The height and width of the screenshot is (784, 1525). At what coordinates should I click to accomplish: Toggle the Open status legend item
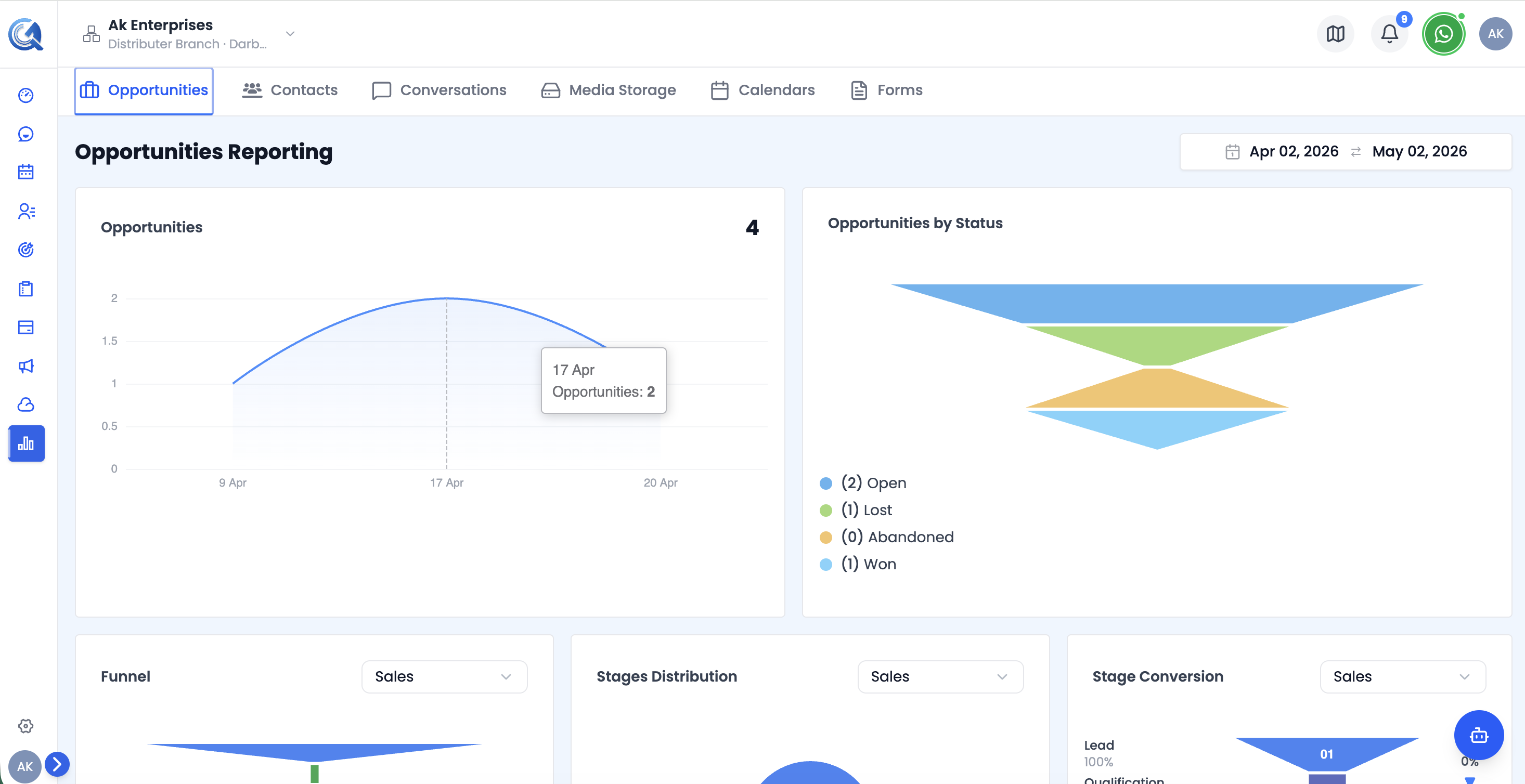(x=862, y=483)
